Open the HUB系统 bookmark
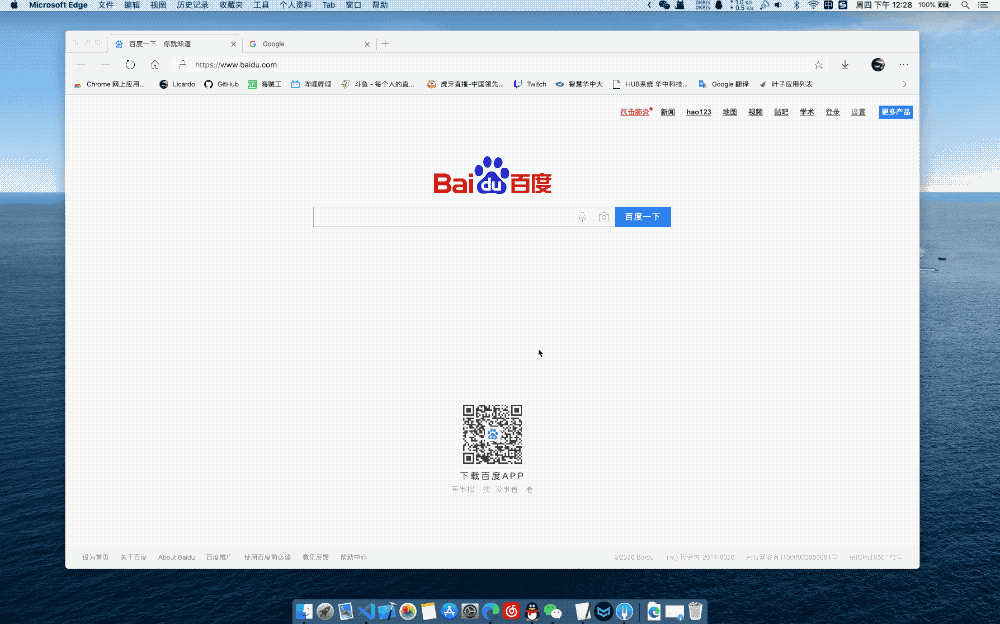The height and width of the screenshot is (624, 1000). pos(650,84)
